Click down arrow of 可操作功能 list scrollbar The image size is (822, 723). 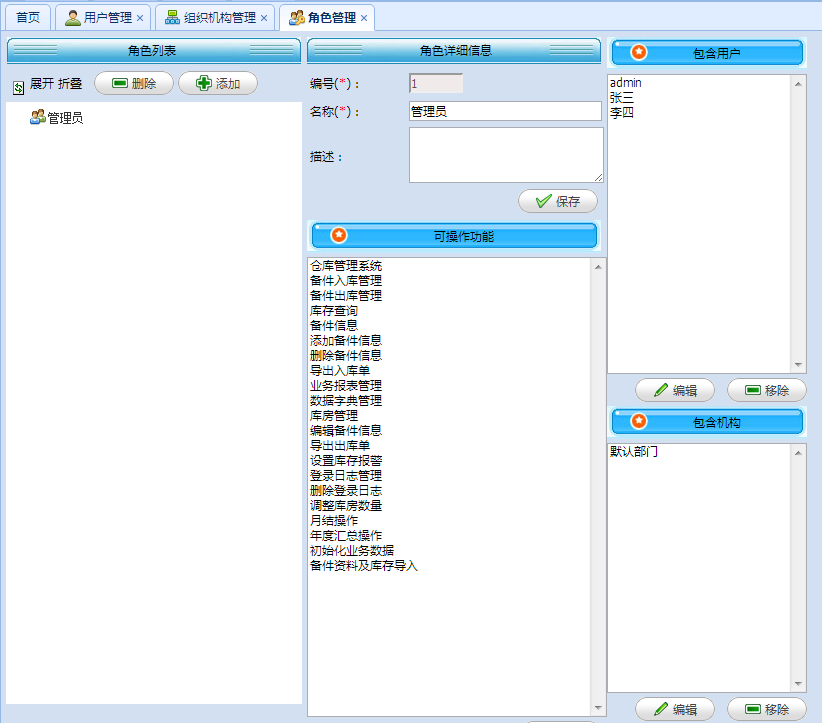[x=598, y=708]
